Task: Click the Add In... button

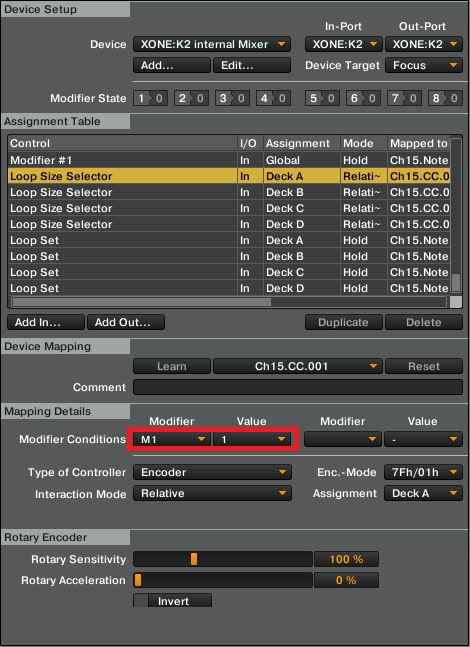Action: pyautogui.click(x=46, y=322)
